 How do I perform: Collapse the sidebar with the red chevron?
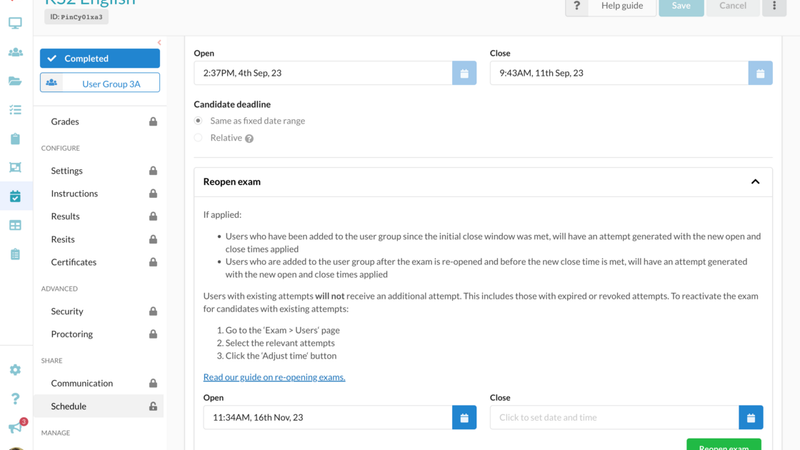pos(159,42)
